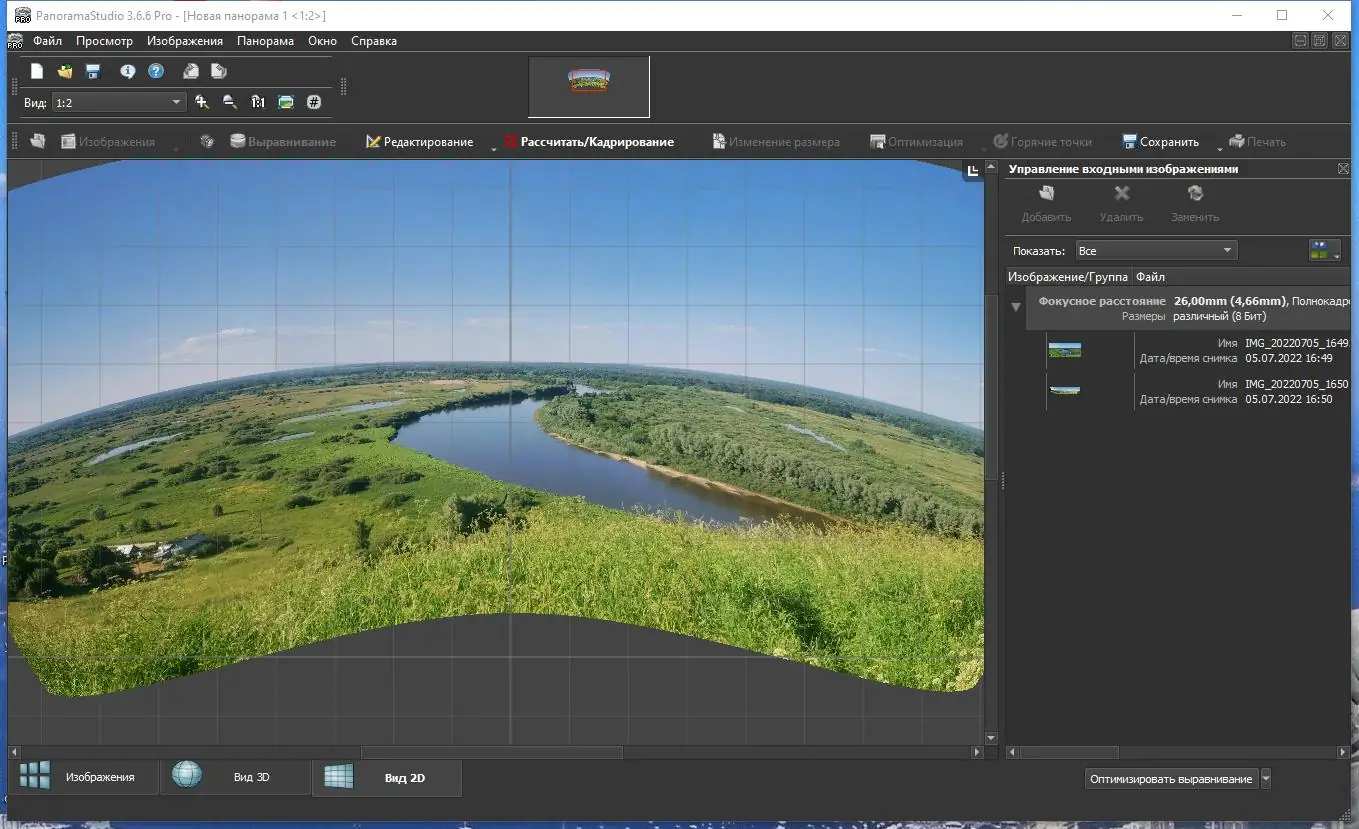Open a project with the folder icon
Image resolution: width=1359 pixels, height=829 pixels.
(x=65, y=71)
